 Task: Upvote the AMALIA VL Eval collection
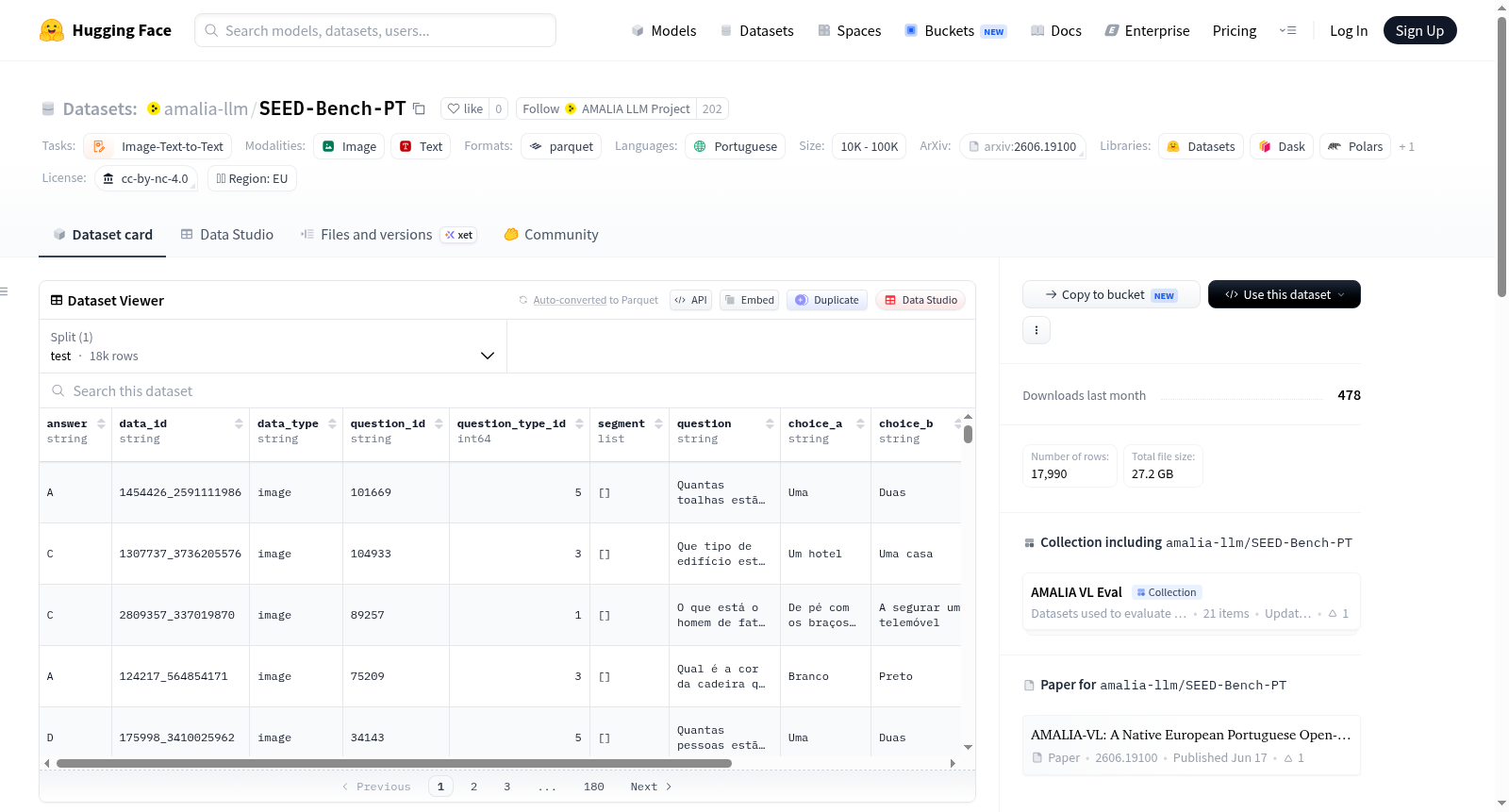(x=1338, y=613)
